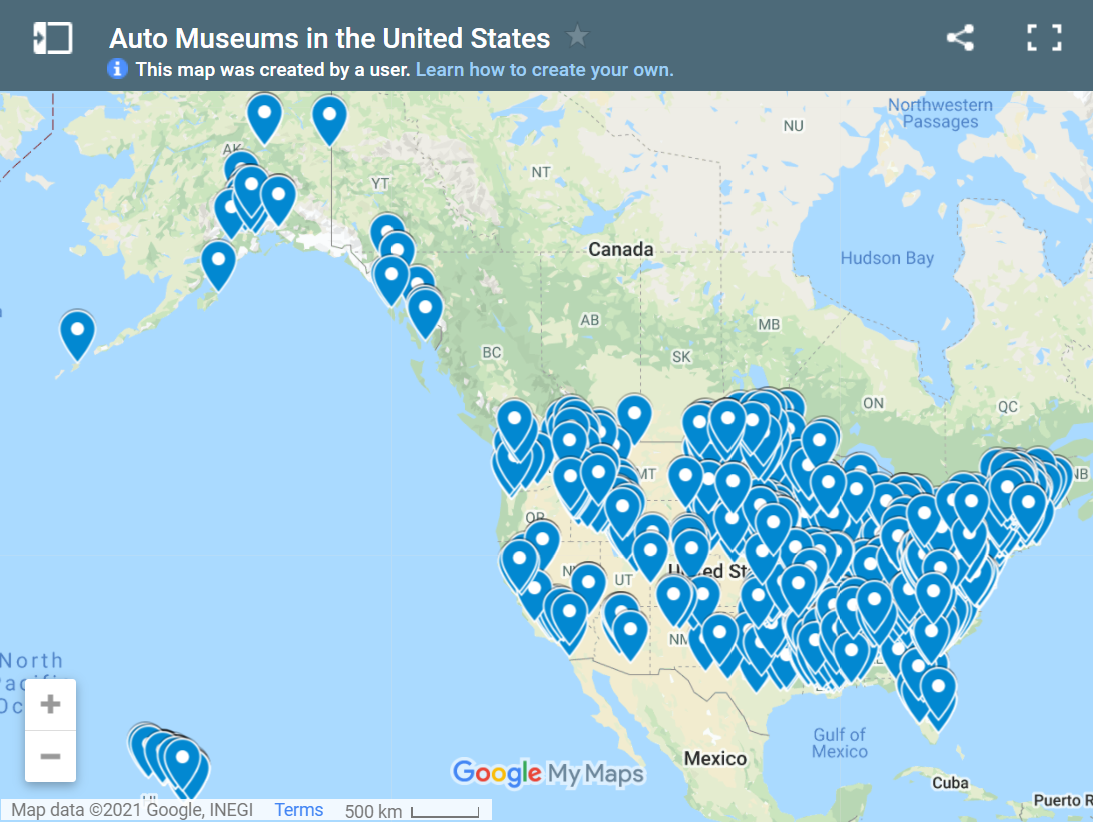Toggle fullscreen view of the map
The height and width of the screenshot is (822, 1093).
1043,37
